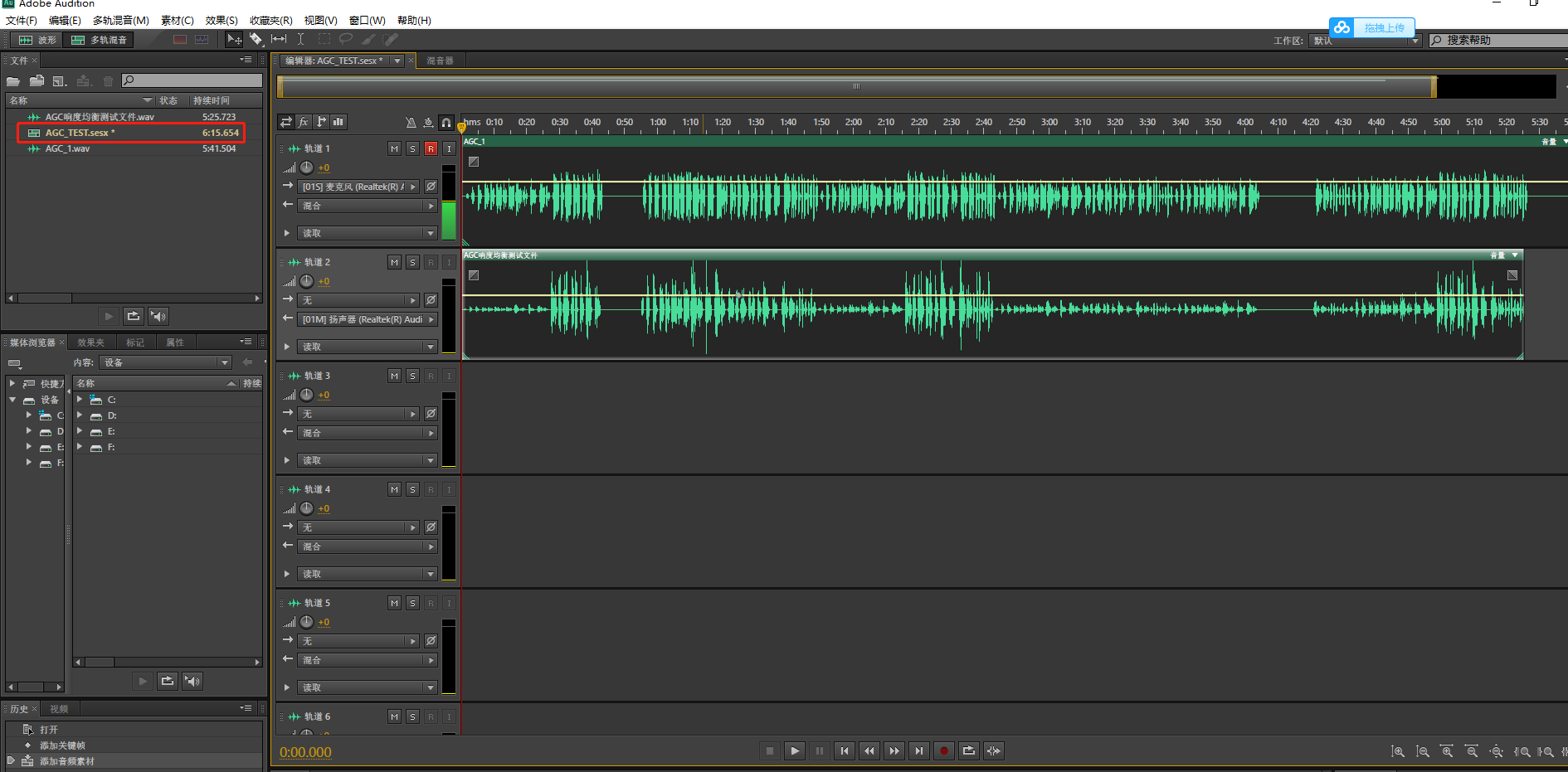Image resolution: width=1568 pixels, height=772 pixels.
Task: Adjust the Track 1 volume knob
Action: tap(306, 168)
